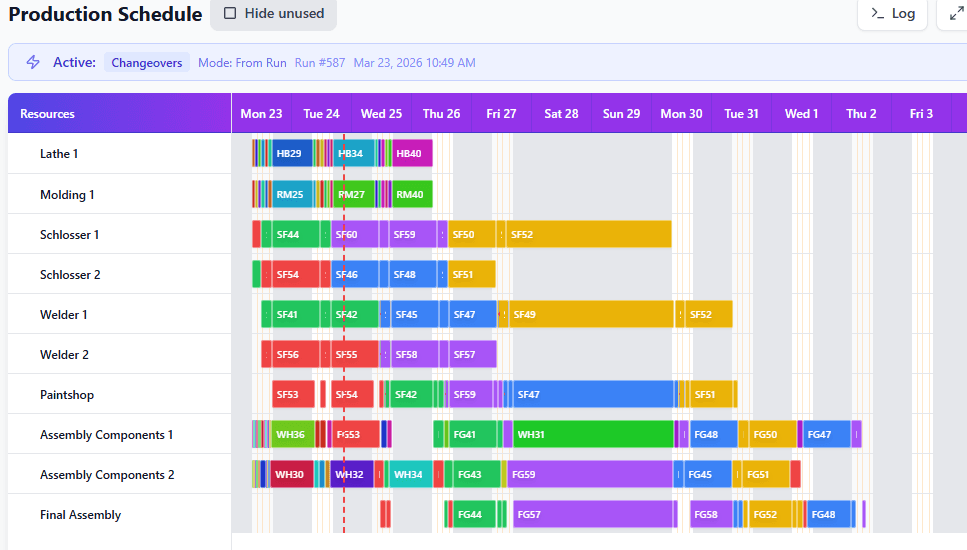Open the Log panel button
This screenshot has width=967, height=550.
[x=892, y=14]
